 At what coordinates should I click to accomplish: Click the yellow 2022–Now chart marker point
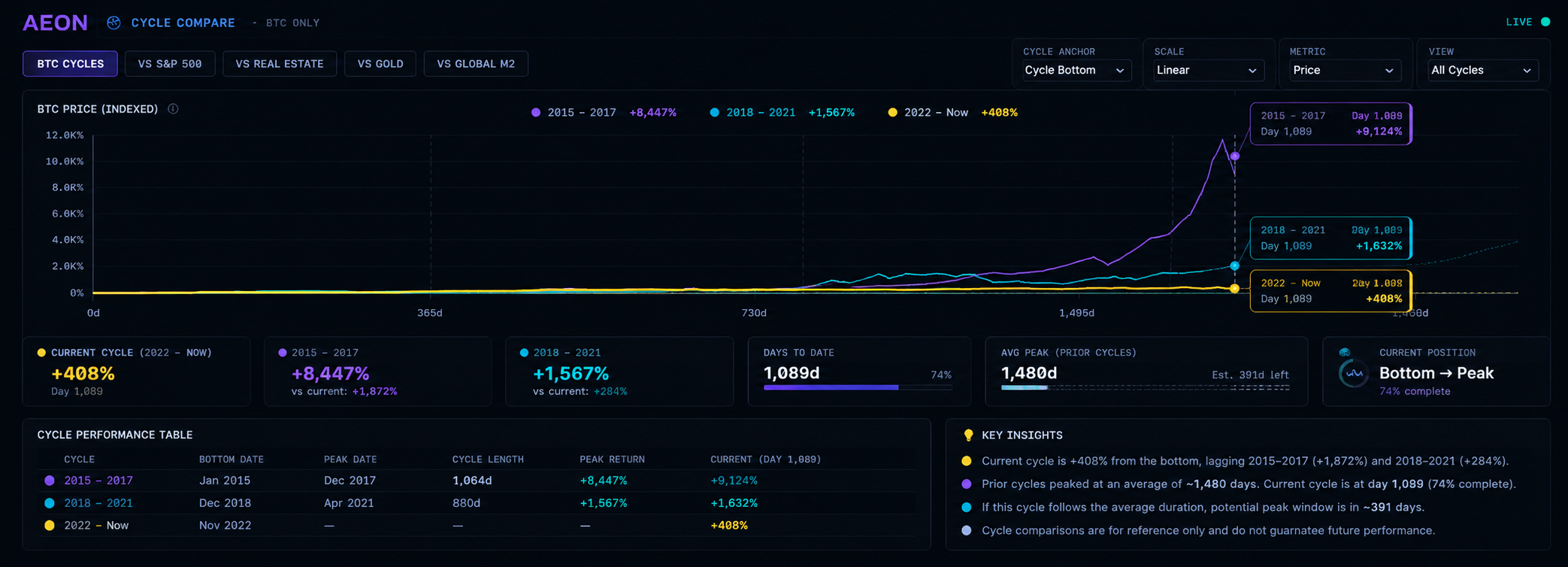tap(1235, 289)
